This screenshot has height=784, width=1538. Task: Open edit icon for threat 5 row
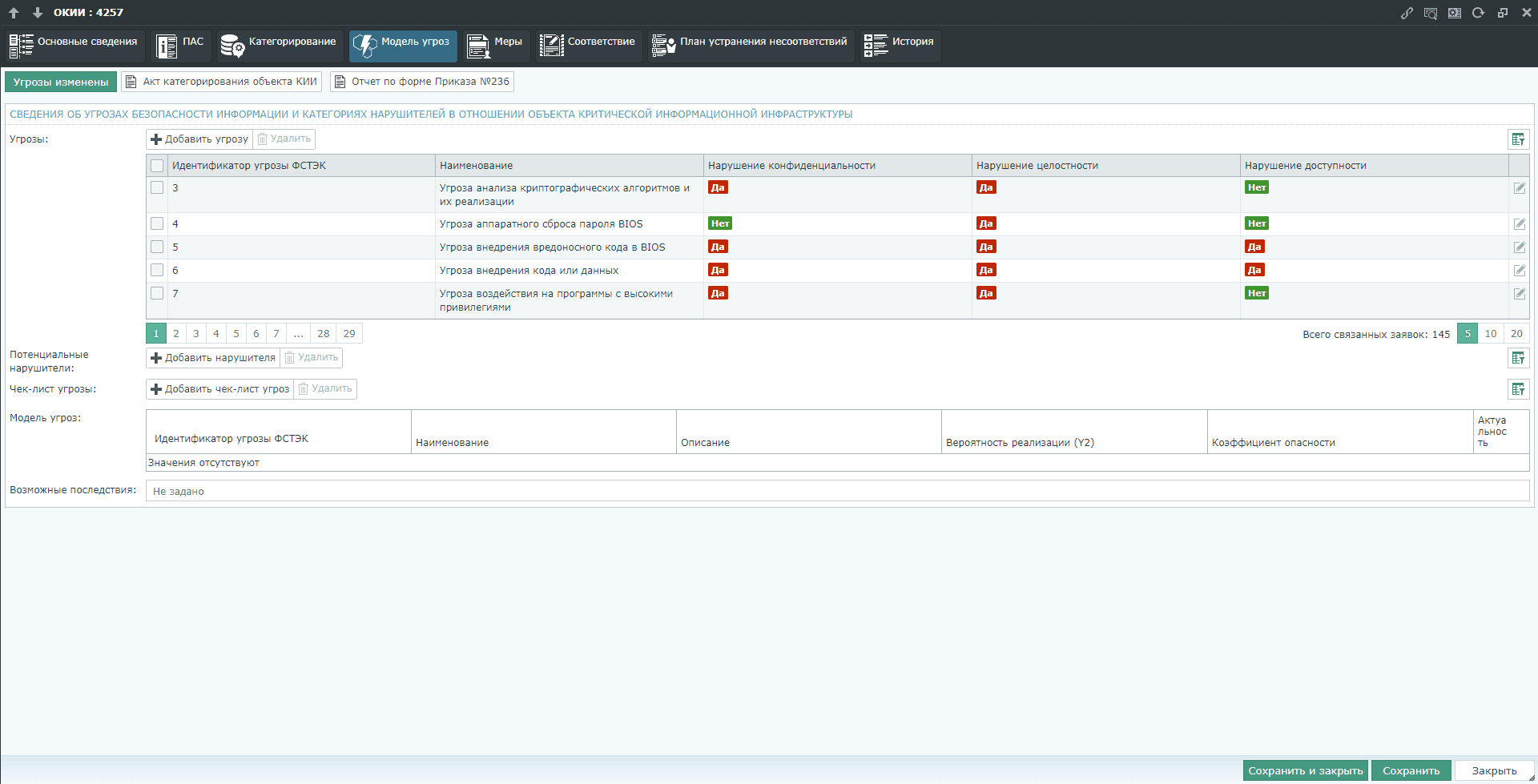1519,247
